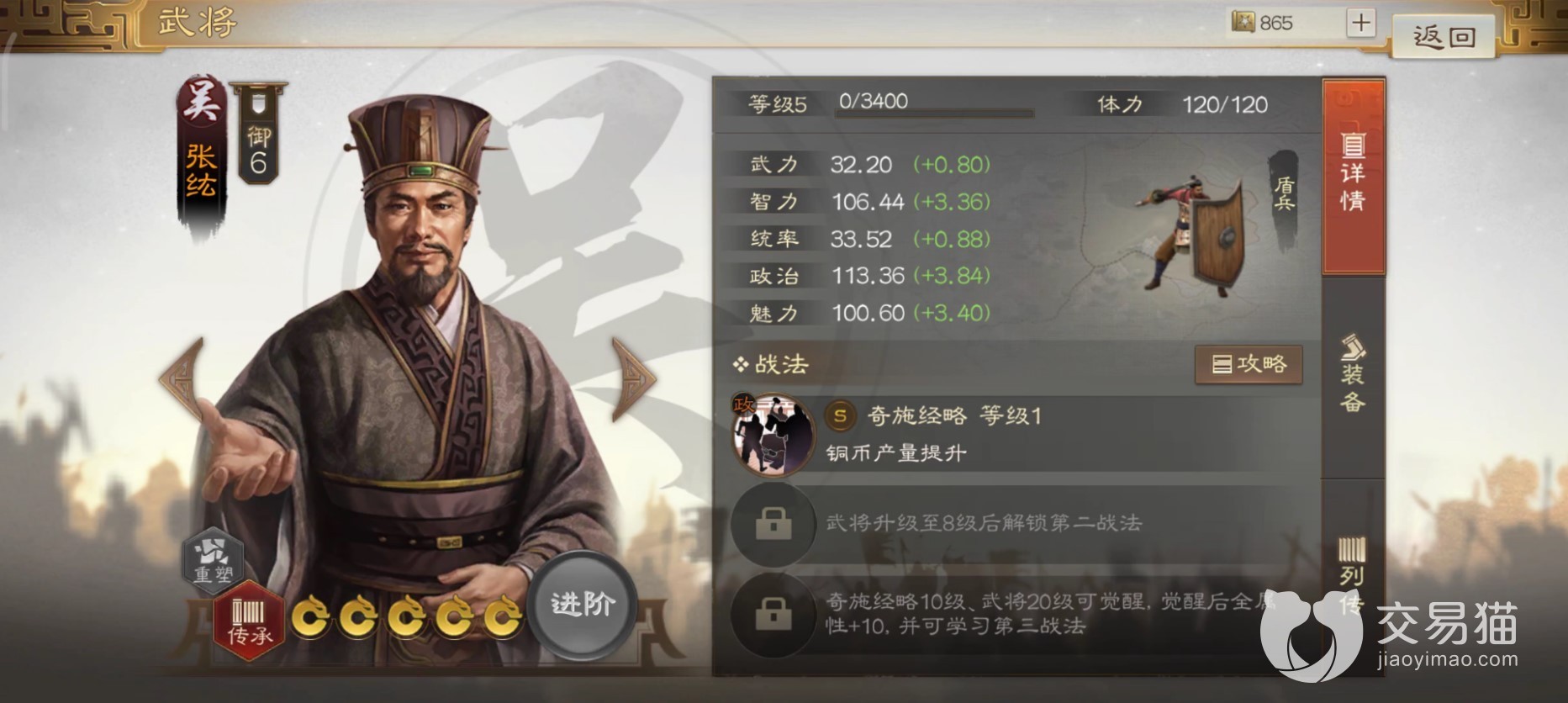Switch to the 装备 equipment tab
Screen dimensions: 1568x703
point(1353,374)
